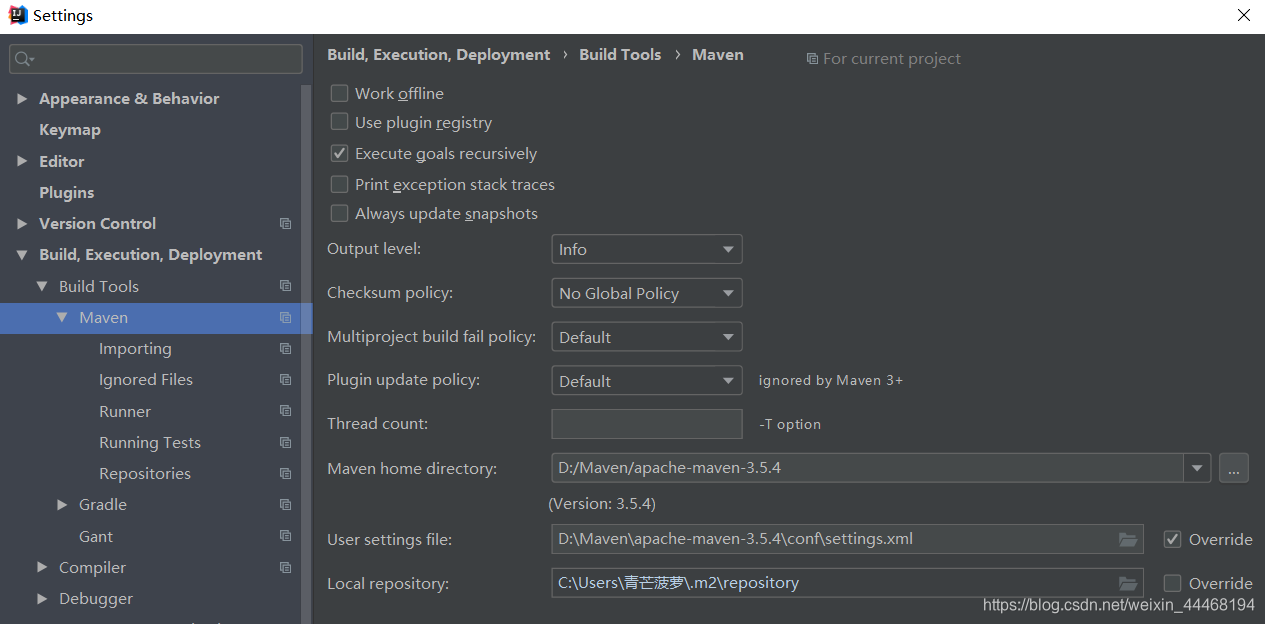
Task: Click the For current project indicator icon
Action: pos(812,58)
